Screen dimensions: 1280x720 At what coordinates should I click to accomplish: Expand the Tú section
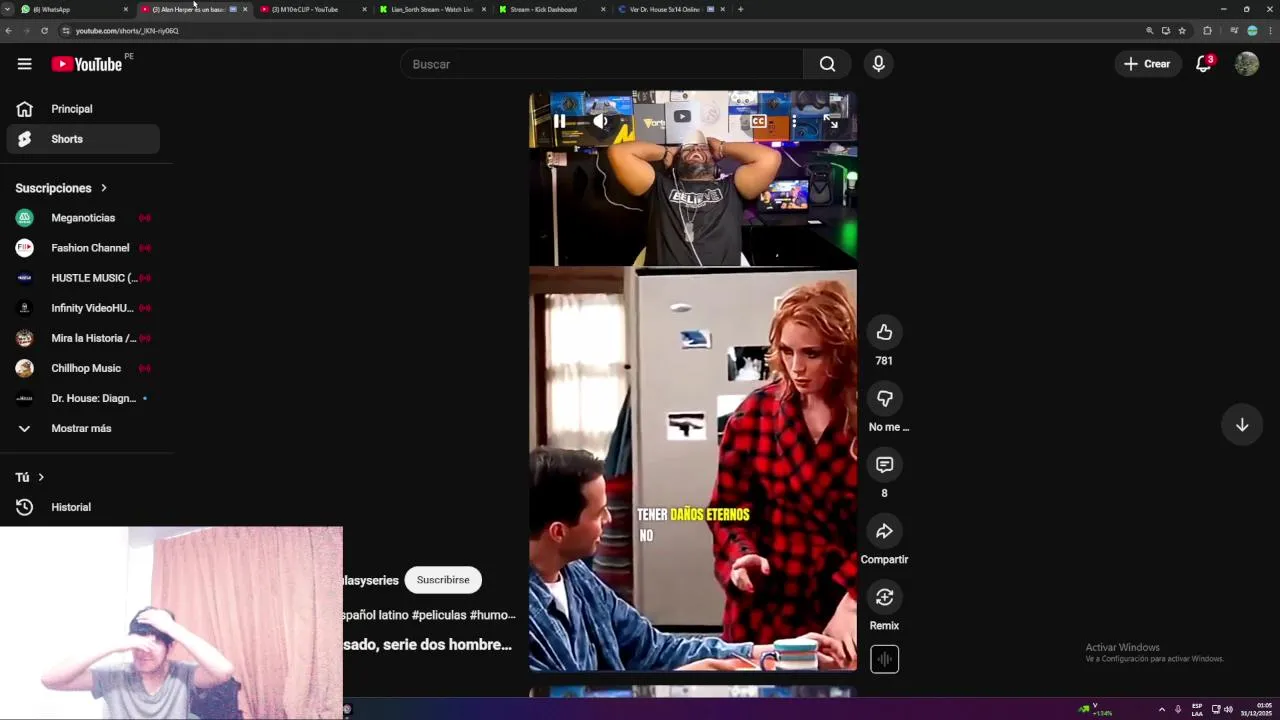30,477
